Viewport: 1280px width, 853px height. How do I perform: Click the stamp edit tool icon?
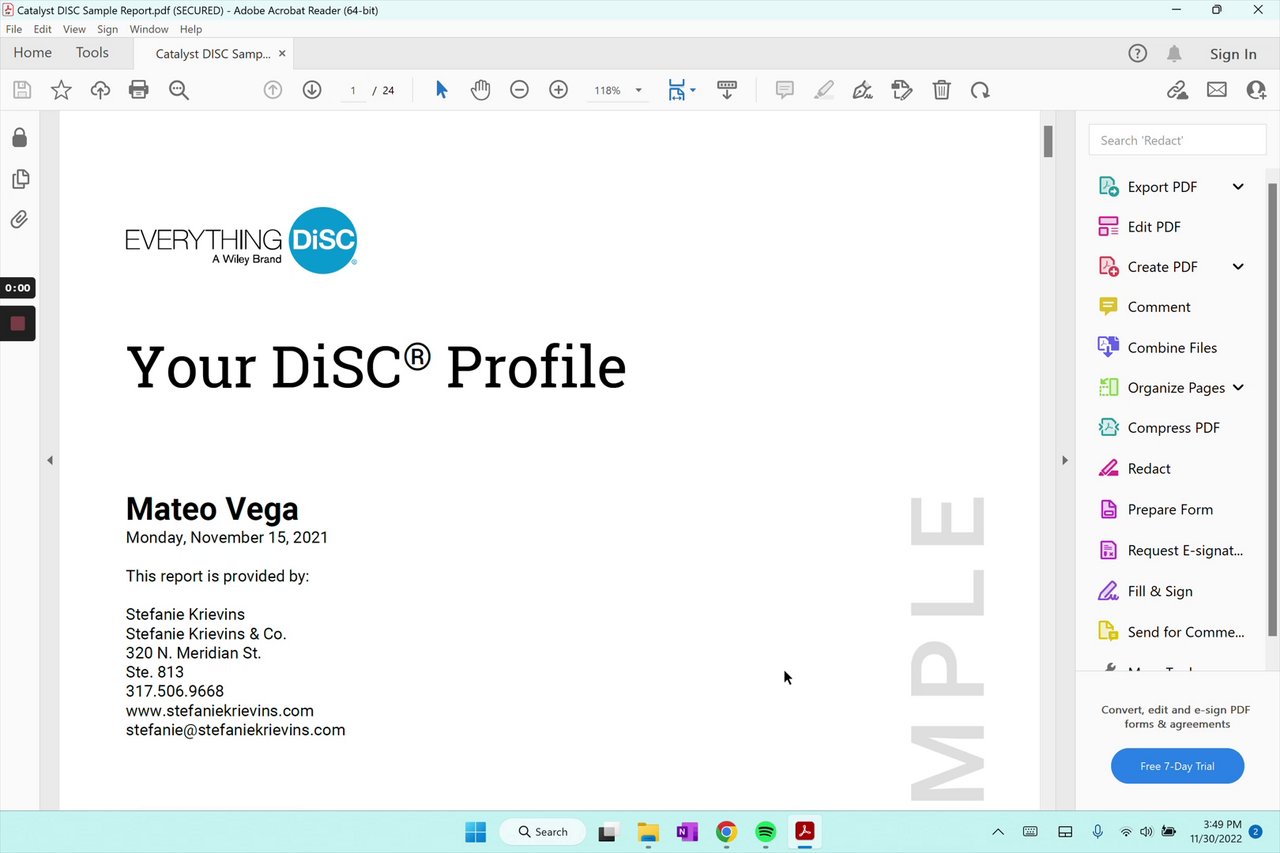coord(902,90)
